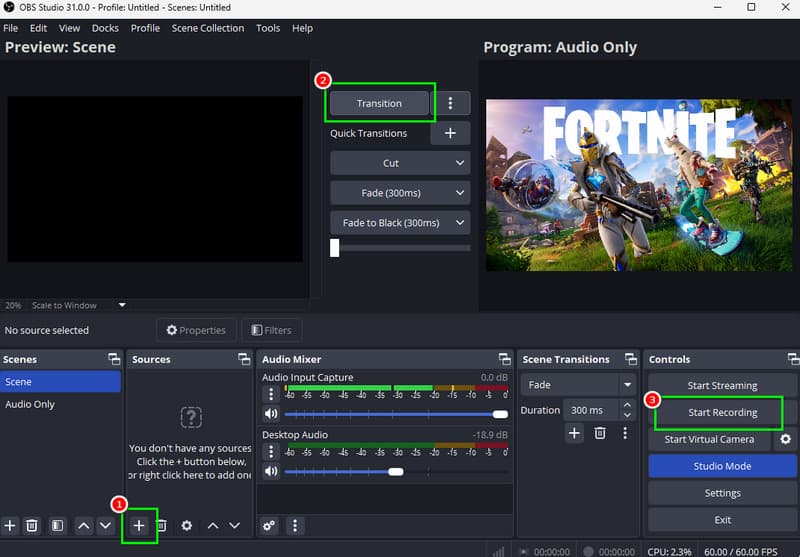Click Start Virtual Camera
This screenshot has height=557, width=800.
(709, 439)
